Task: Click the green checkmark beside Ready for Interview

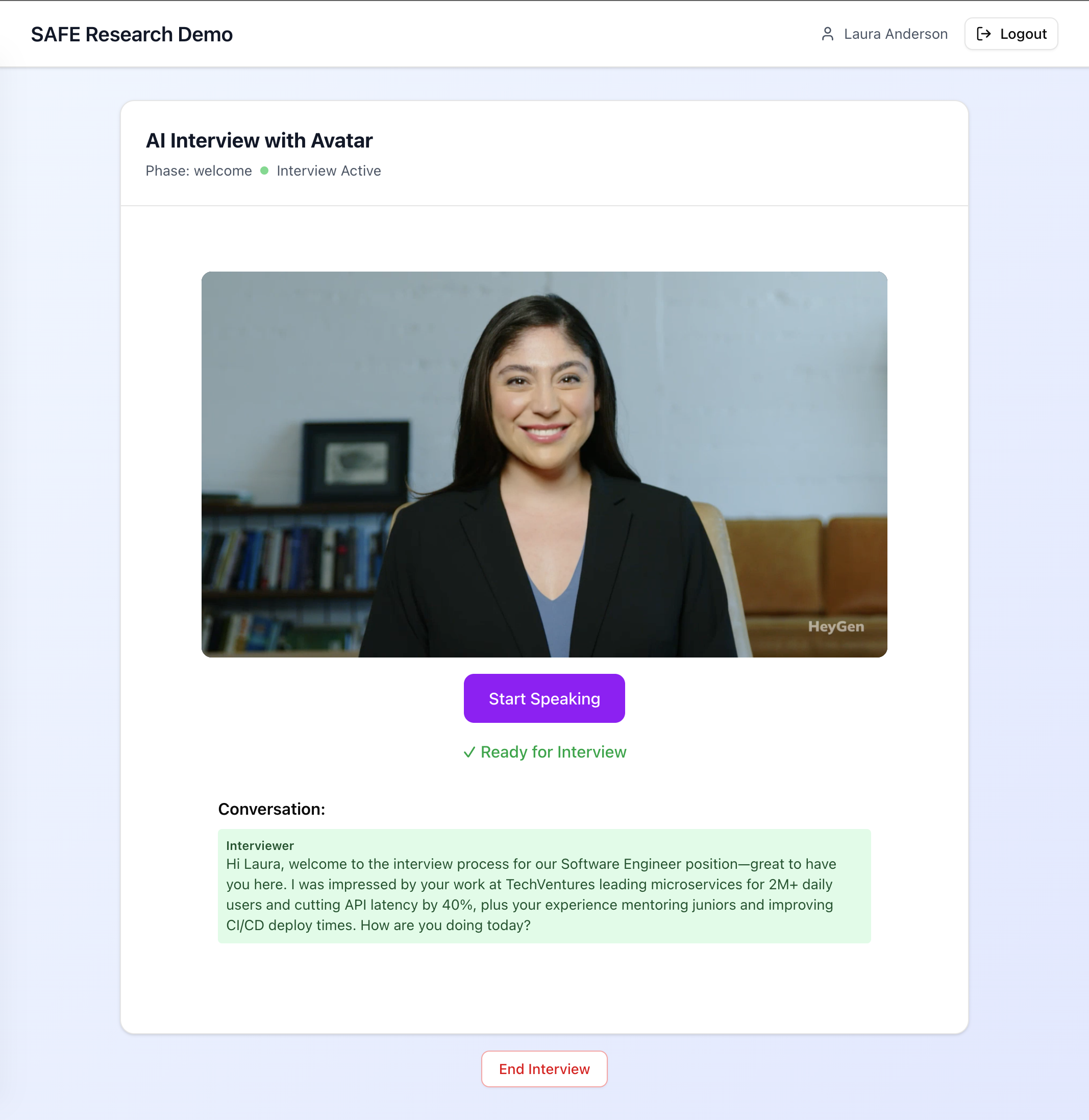Action: pyautogui.click(x=469, y=752)
